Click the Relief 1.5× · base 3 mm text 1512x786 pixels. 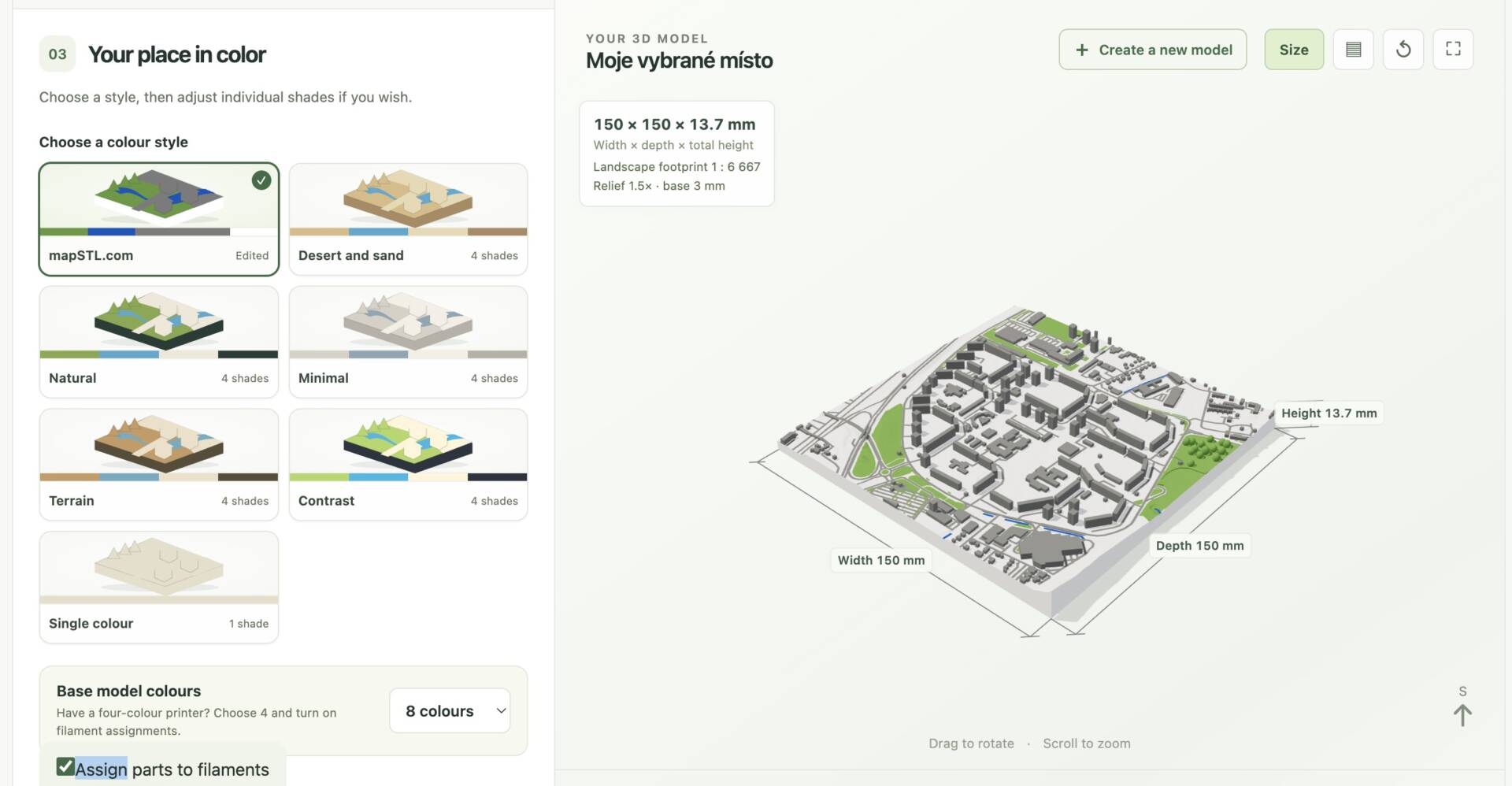click(x=659, y=186)
